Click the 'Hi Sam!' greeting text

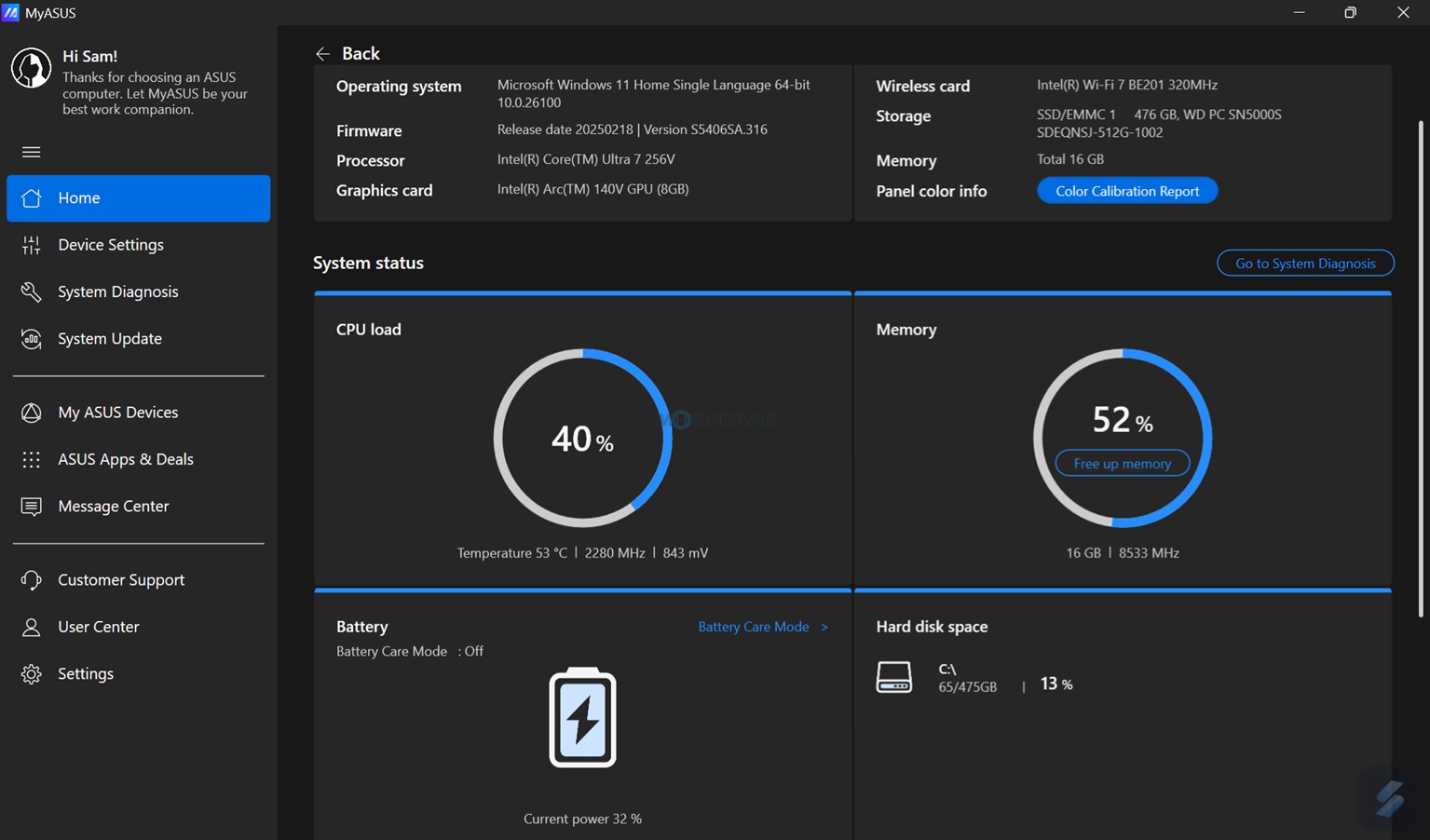(89, 57)
